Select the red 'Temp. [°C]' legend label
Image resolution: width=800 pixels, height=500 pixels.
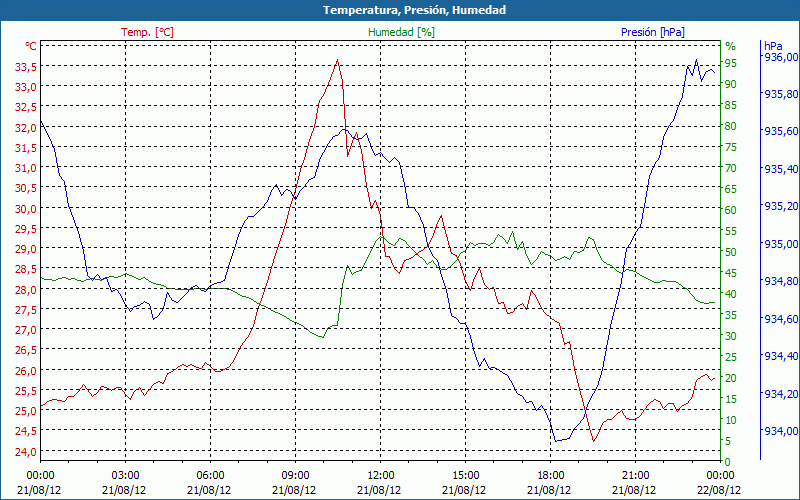(x=147, y=32)
